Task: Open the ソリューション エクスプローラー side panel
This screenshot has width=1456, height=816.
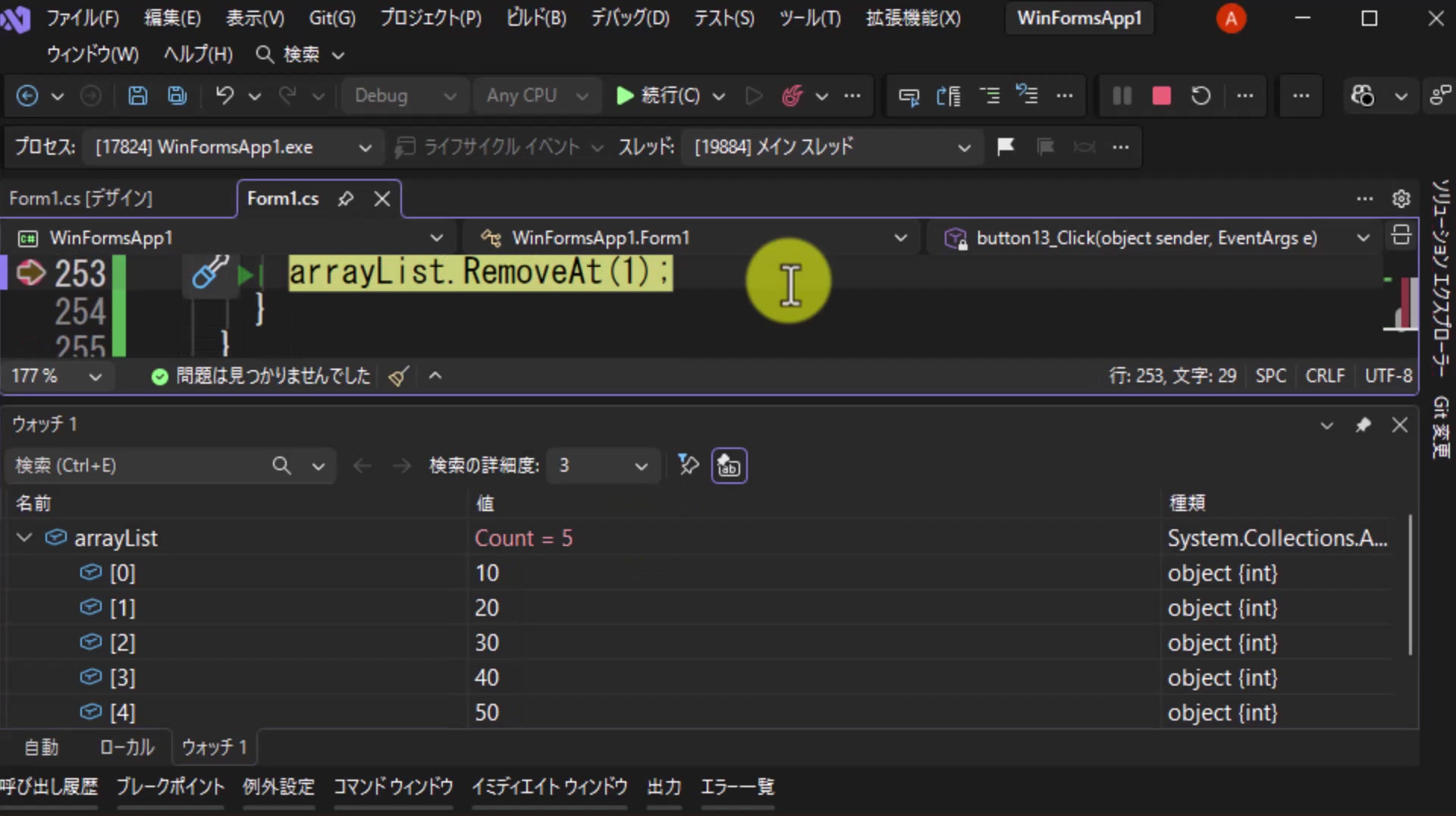Action: click(x=1441, y=278)
